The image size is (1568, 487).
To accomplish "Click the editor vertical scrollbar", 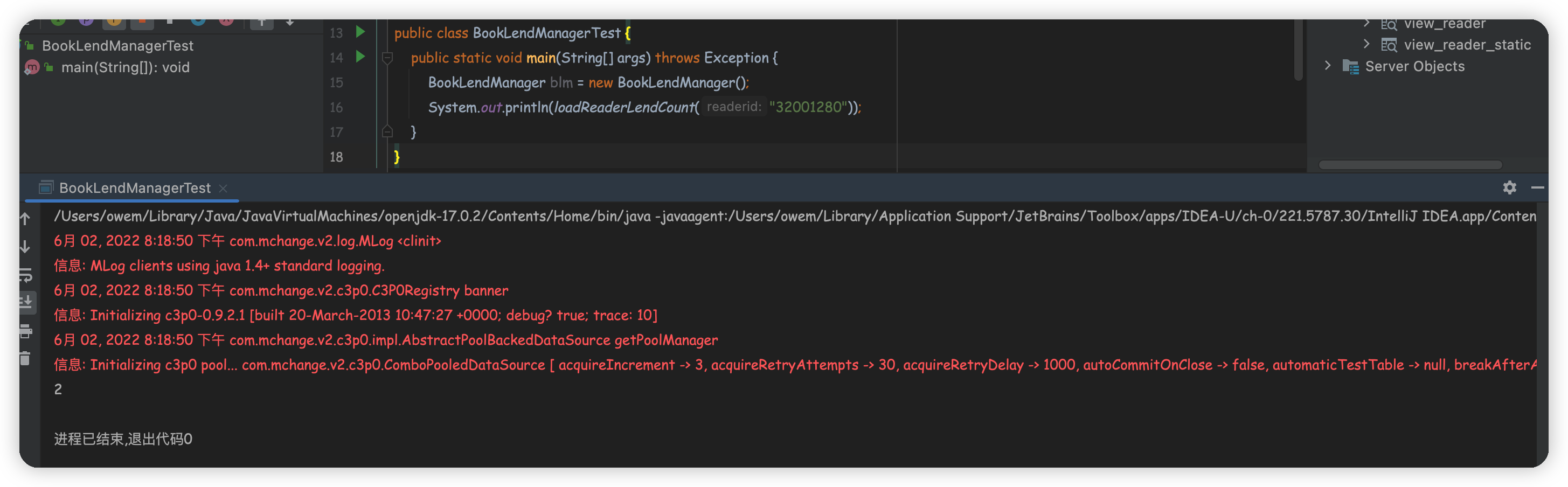I will [1298, 50].
